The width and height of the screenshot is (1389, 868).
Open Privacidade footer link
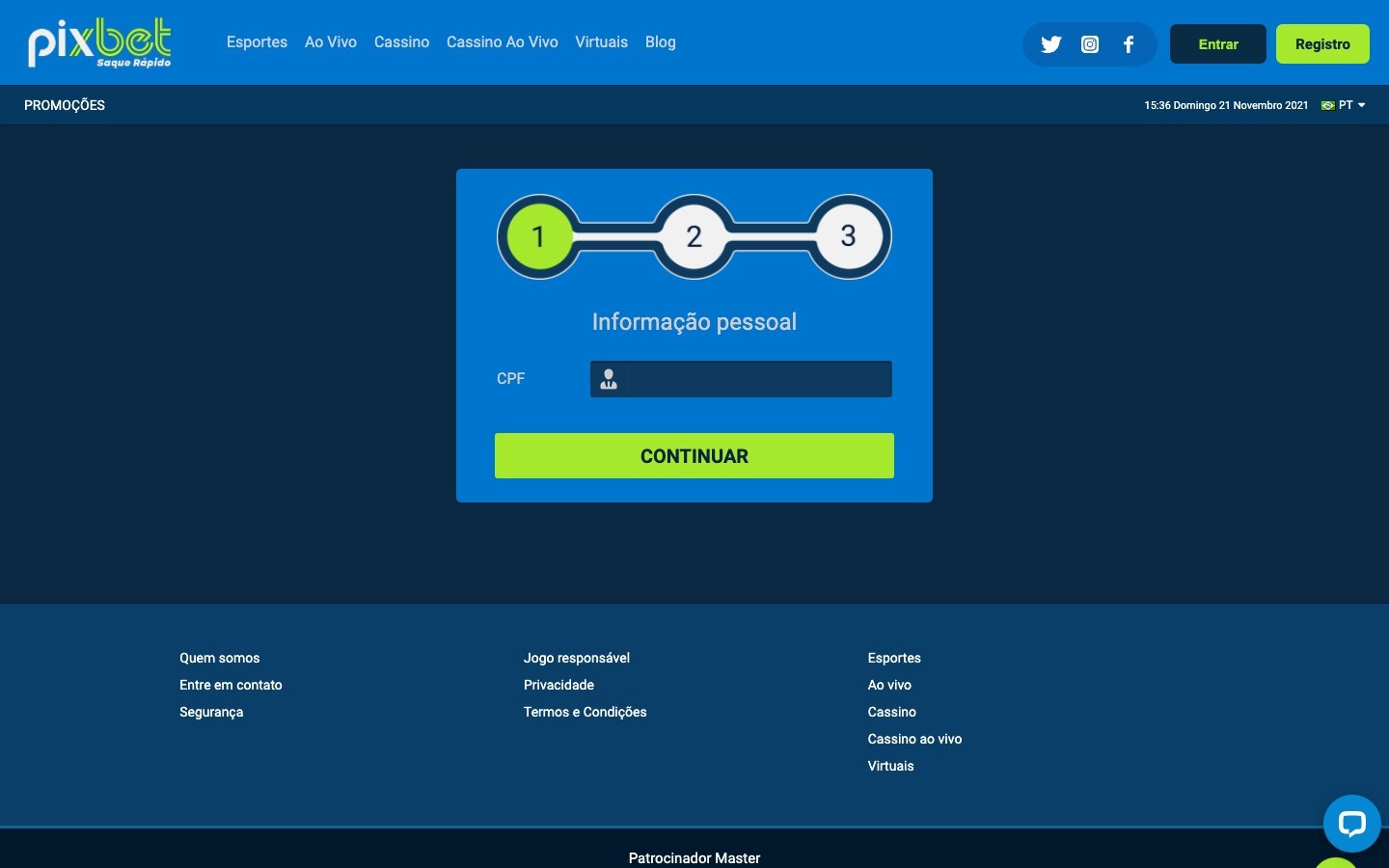point(558,685)
